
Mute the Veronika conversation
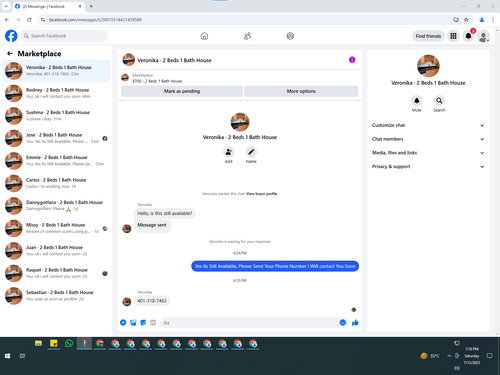click(x=417, y=100)
